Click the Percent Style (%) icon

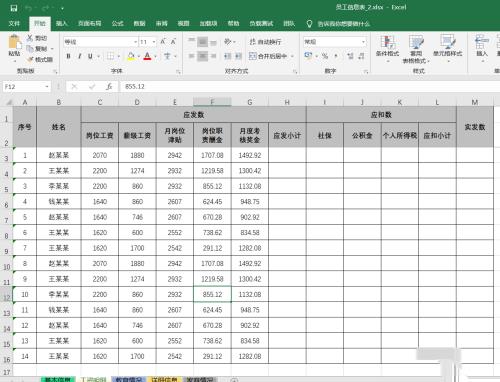click(x=325, y=56)
